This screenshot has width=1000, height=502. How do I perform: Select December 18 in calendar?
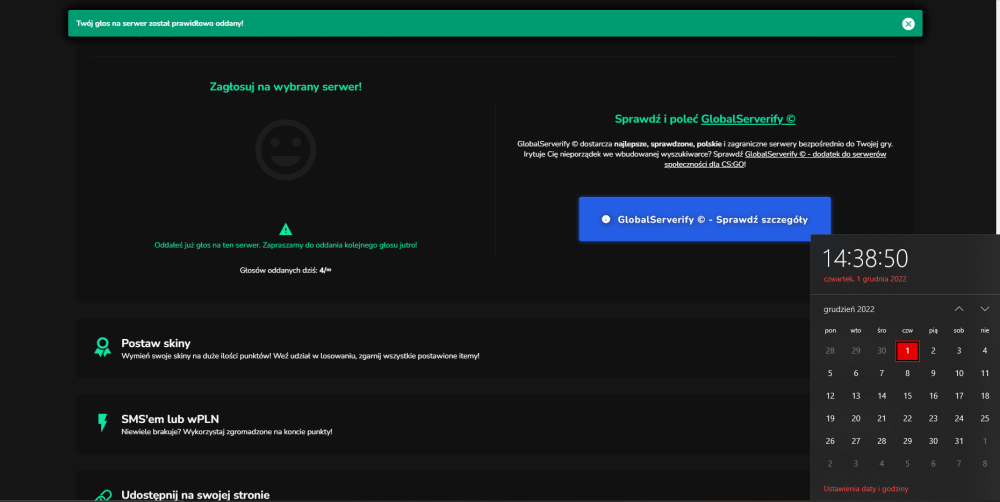pyautogui.click(x=985, y=396)
